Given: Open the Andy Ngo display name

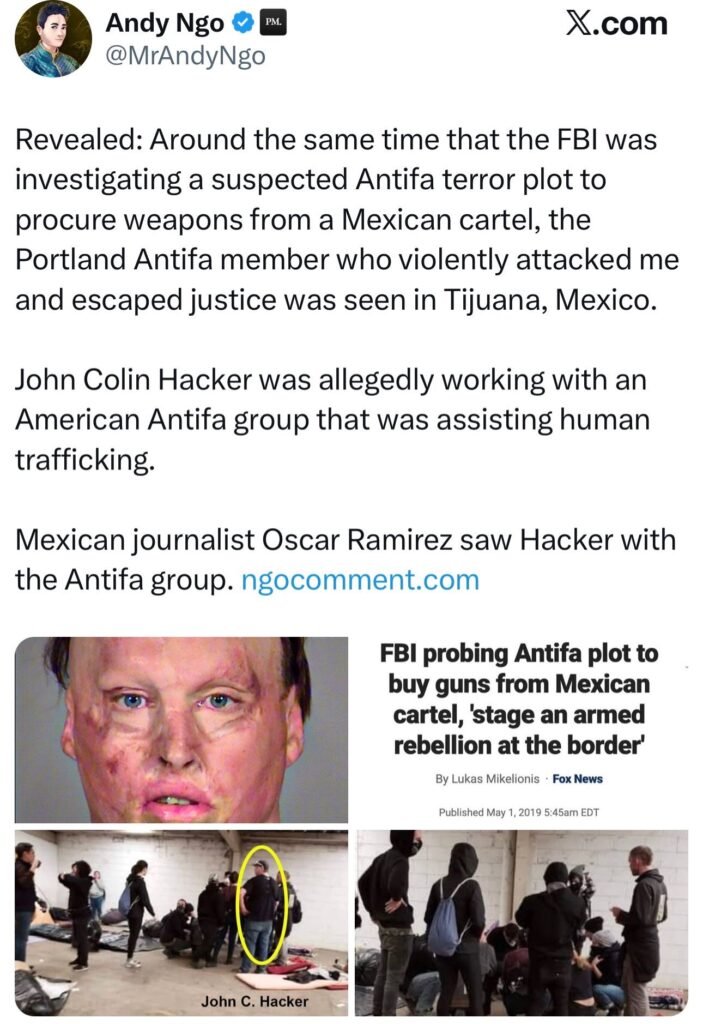Looking at the screenshot, I should click(164, 24).
